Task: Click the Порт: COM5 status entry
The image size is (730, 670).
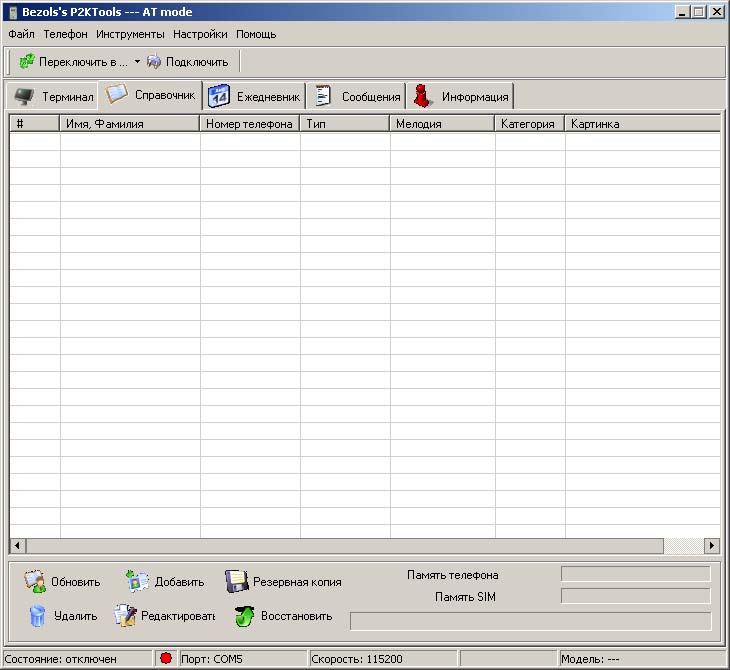Action: point(212,659)
